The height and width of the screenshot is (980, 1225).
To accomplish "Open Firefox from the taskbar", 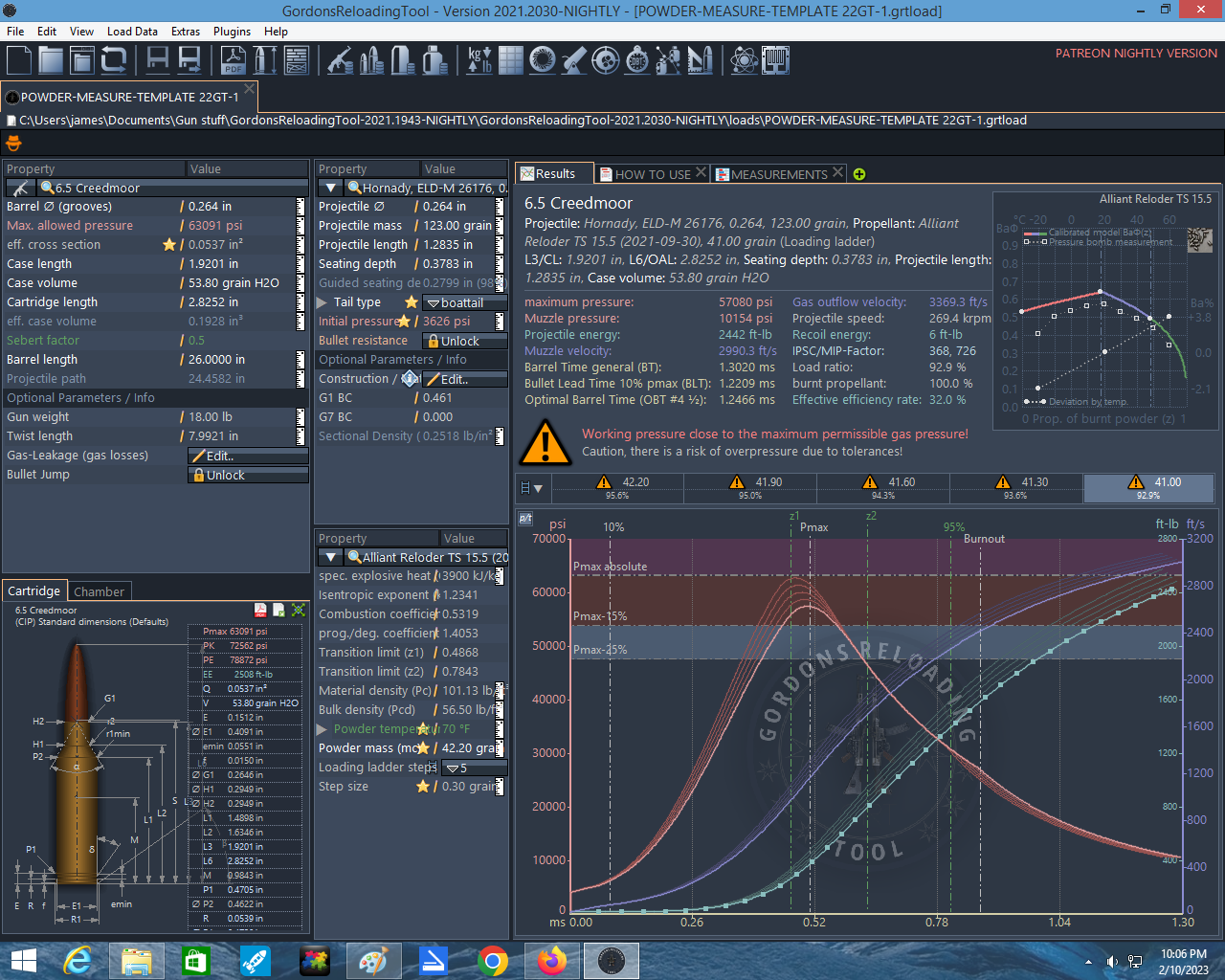I will coord(551,961).
